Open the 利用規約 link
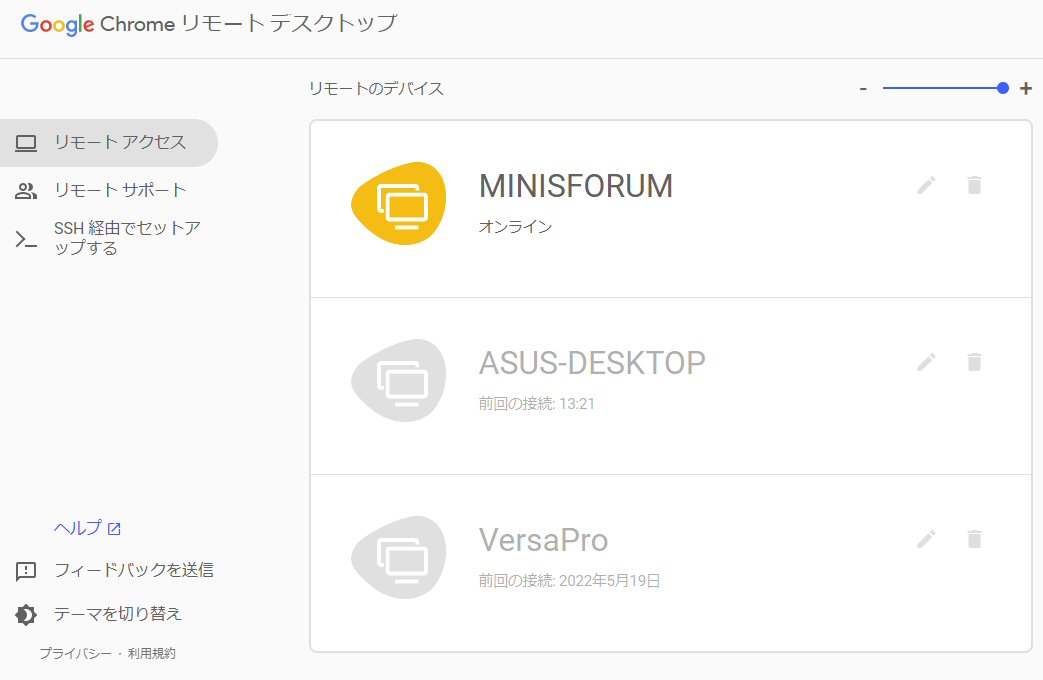Viewport: 1043px width, 680px height. 152,653
